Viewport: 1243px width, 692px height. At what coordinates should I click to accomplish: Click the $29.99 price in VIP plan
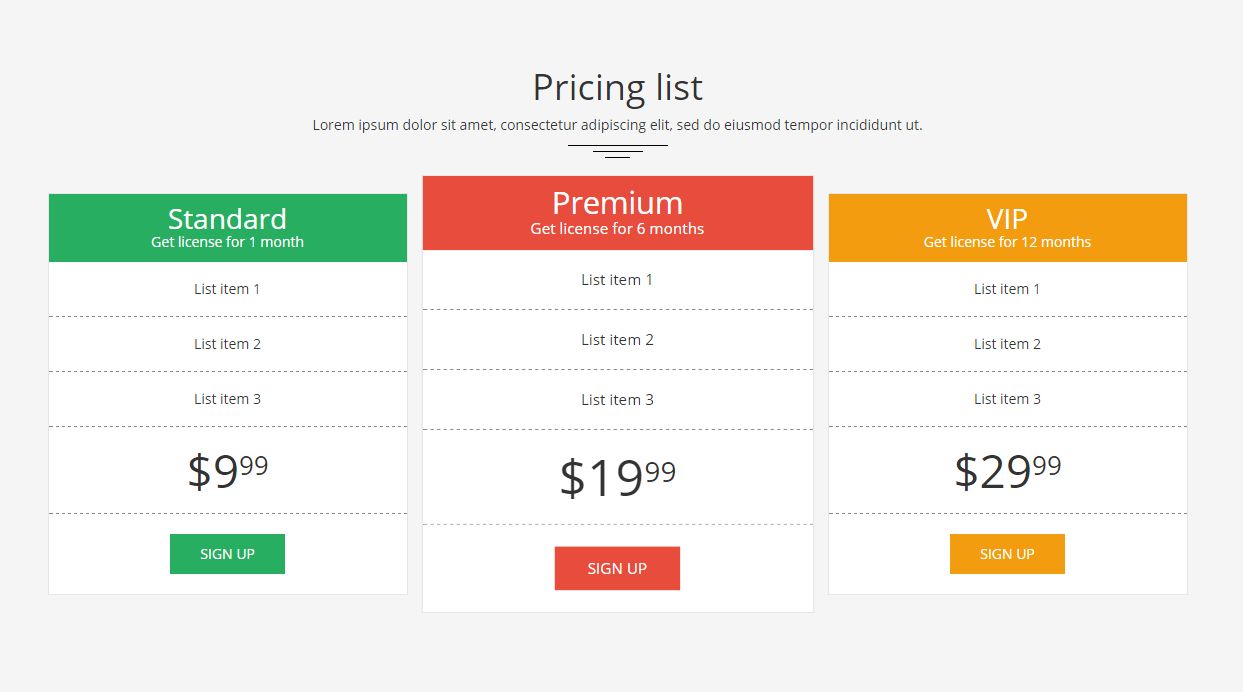(1007, 471)
